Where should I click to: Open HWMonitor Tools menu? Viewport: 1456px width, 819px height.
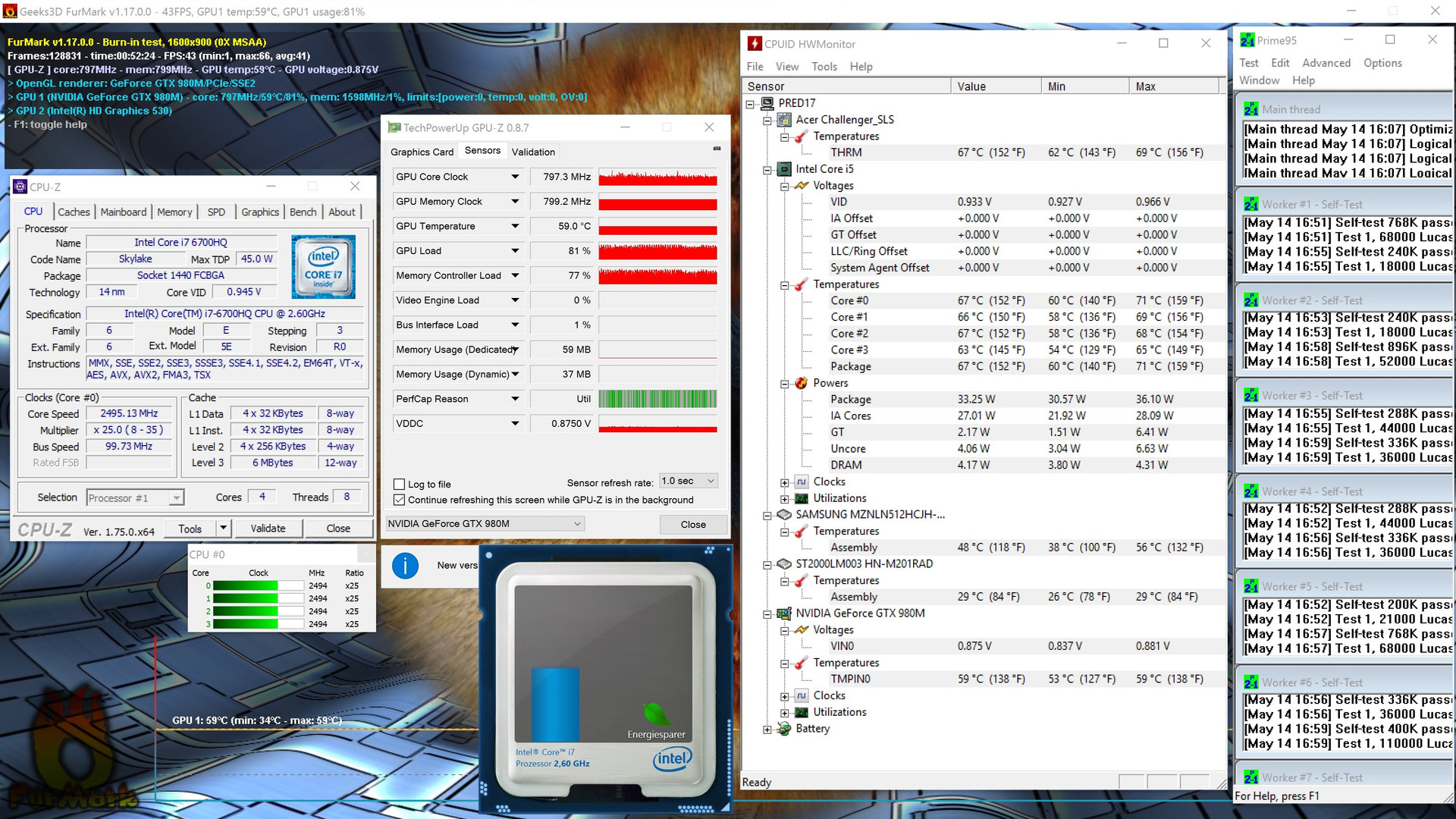click(824, 67)
